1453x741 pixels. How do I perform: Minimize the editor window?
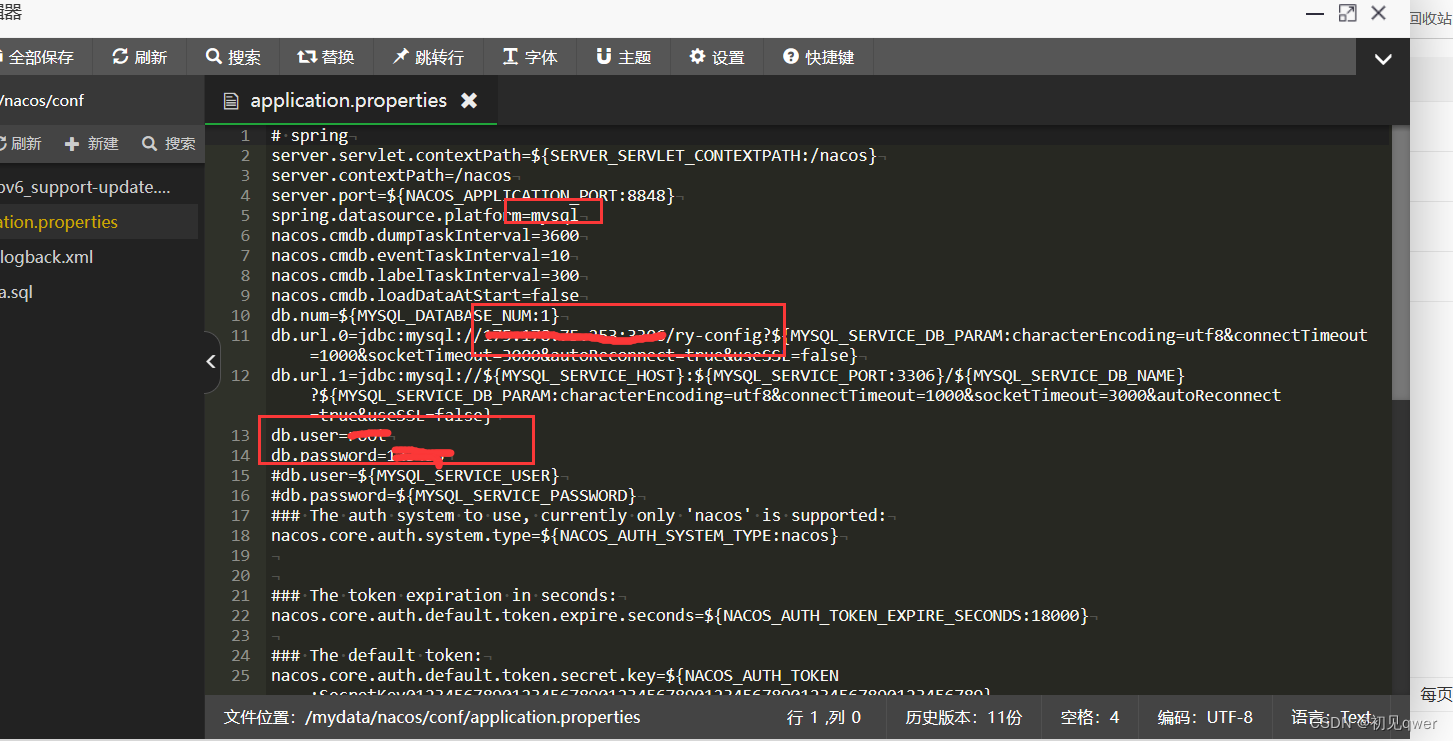point(1313,13)
